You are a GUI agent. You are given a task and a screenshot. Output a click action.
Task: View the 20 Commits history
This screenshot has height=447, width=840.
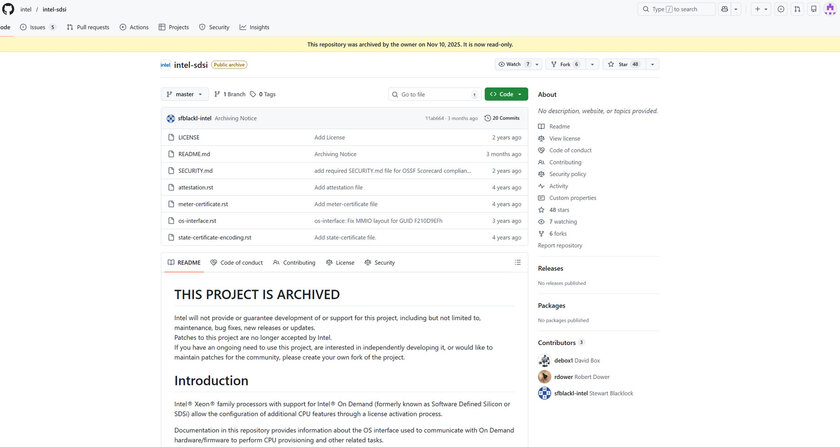point(502,118)
